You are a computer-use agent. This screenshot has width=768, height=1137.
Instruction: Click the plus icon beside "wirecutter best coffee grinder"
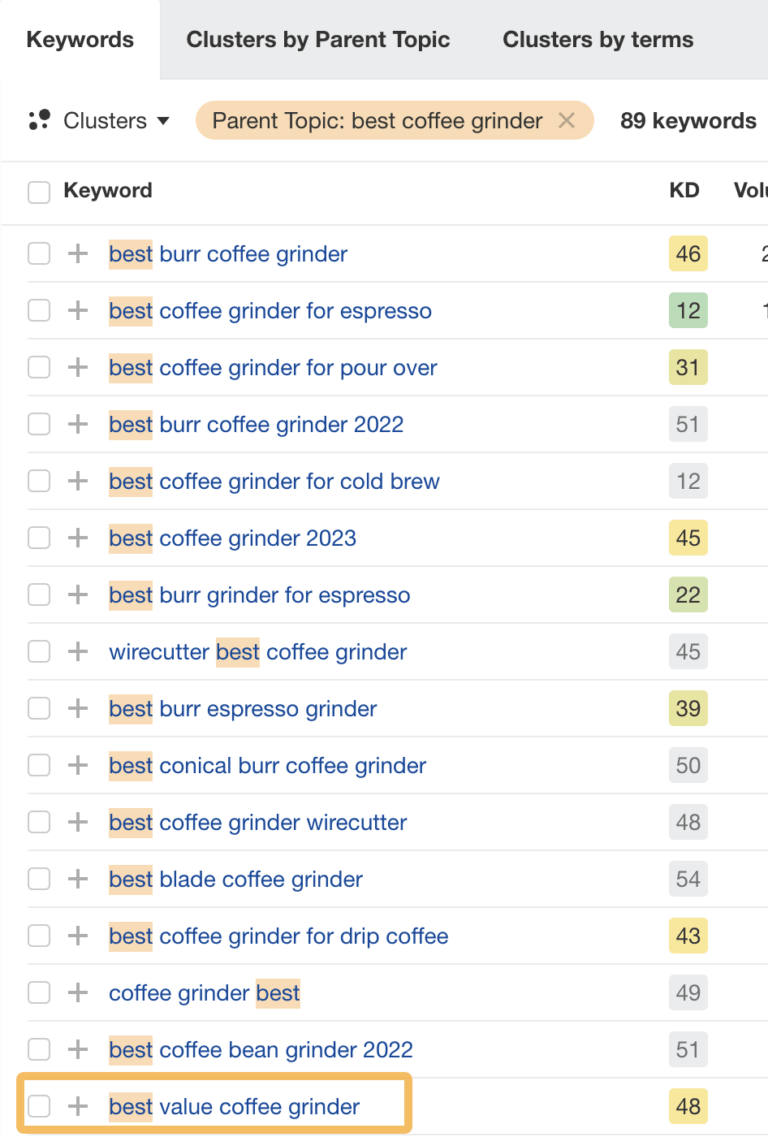click(77, 652)
